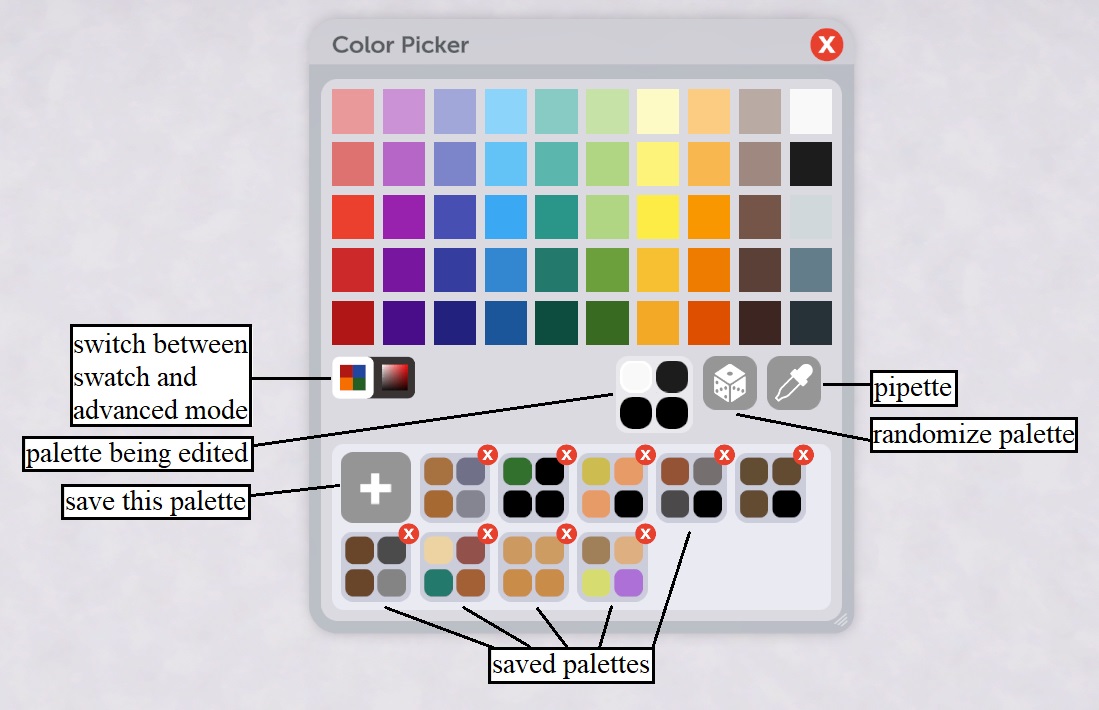Close the Color Picker window

827,45
